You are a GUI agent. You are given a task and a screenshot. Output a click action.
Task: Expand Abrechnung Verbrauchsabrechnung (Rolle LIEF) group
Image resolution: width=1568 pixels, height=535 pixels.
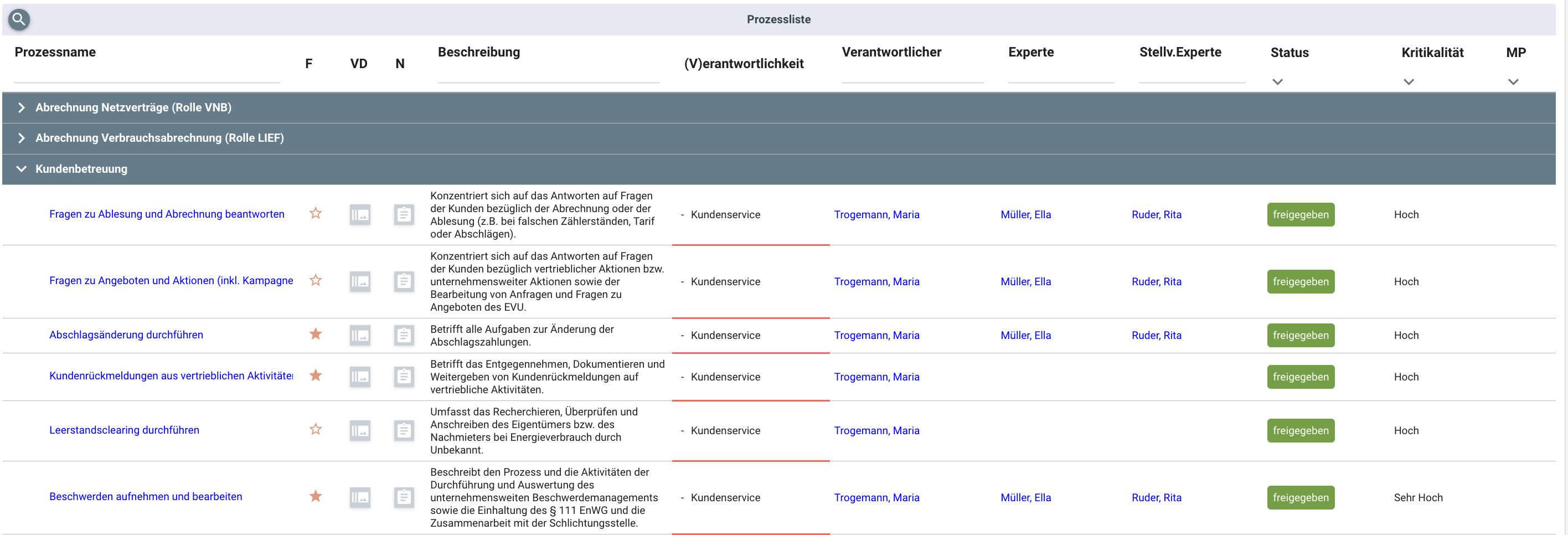click(x=21, y=138)
